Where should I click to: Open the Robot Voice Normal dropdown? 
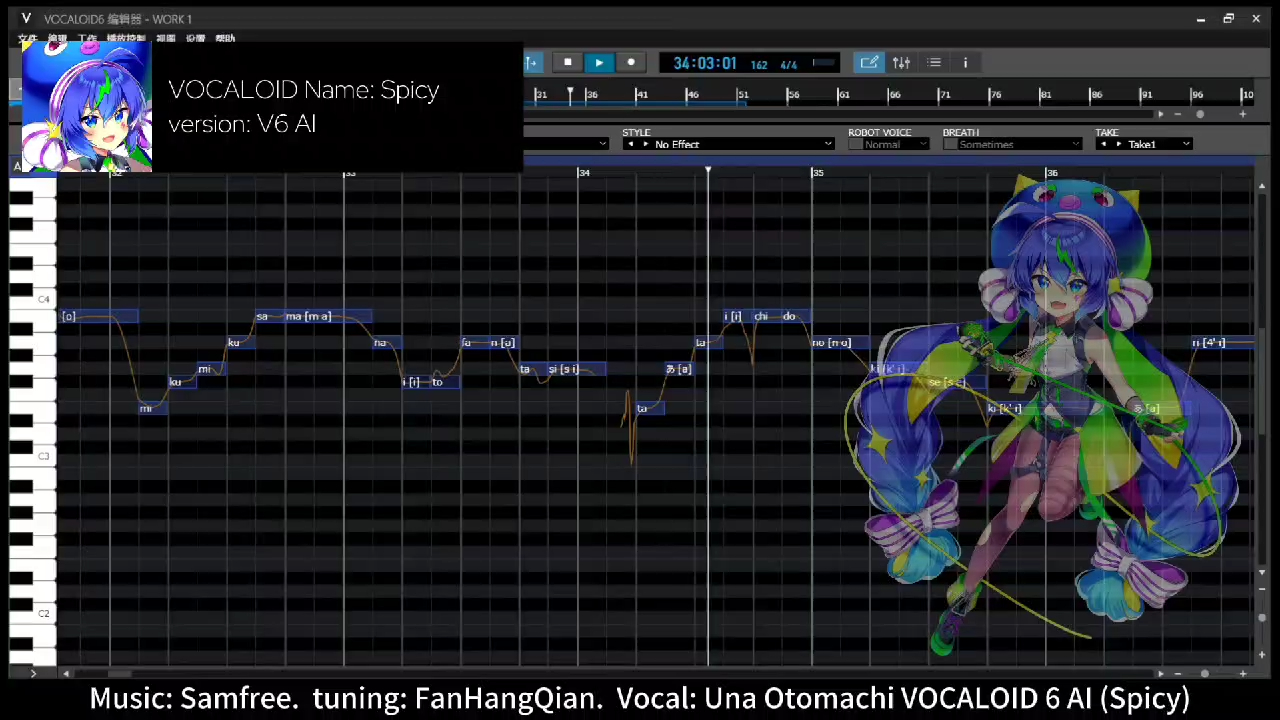(x=896, y=144)
